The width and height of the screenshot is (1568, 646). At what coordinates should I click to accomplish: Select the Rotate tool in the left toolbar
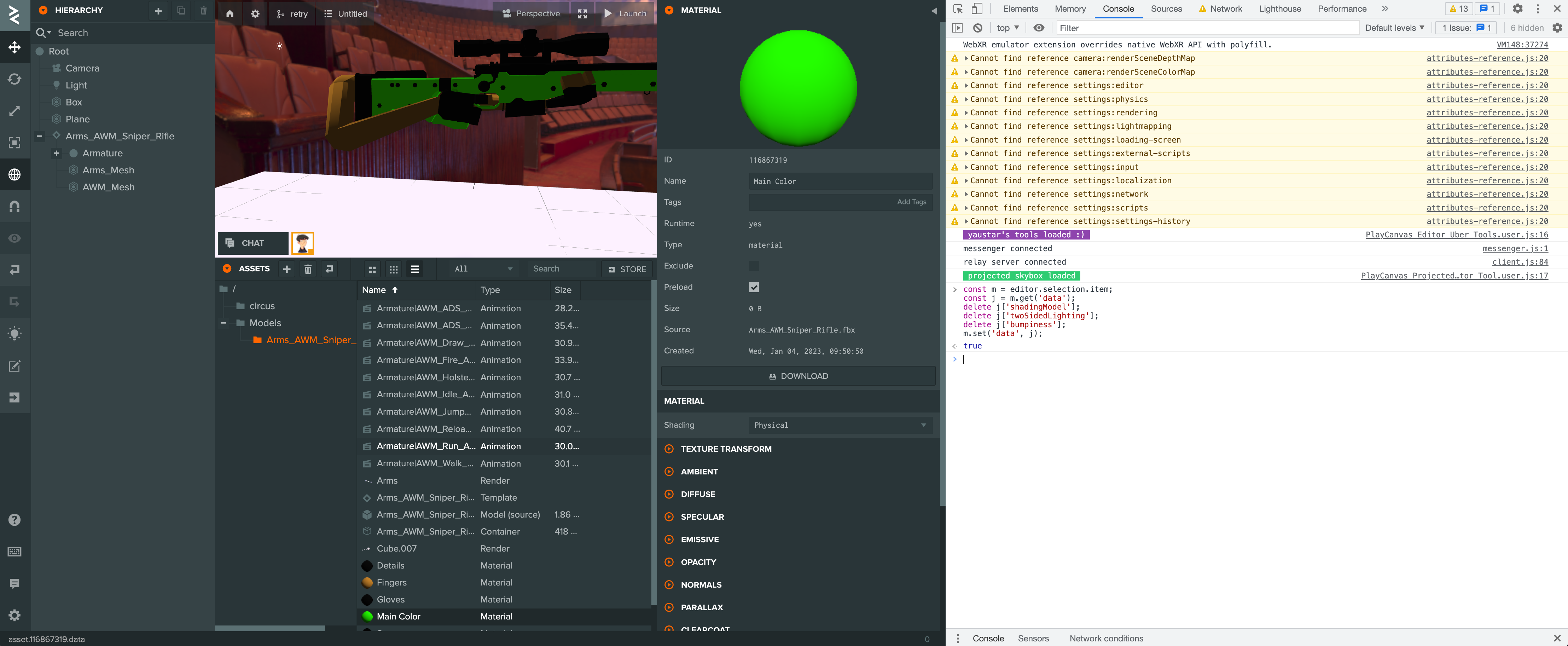(15, 79)
